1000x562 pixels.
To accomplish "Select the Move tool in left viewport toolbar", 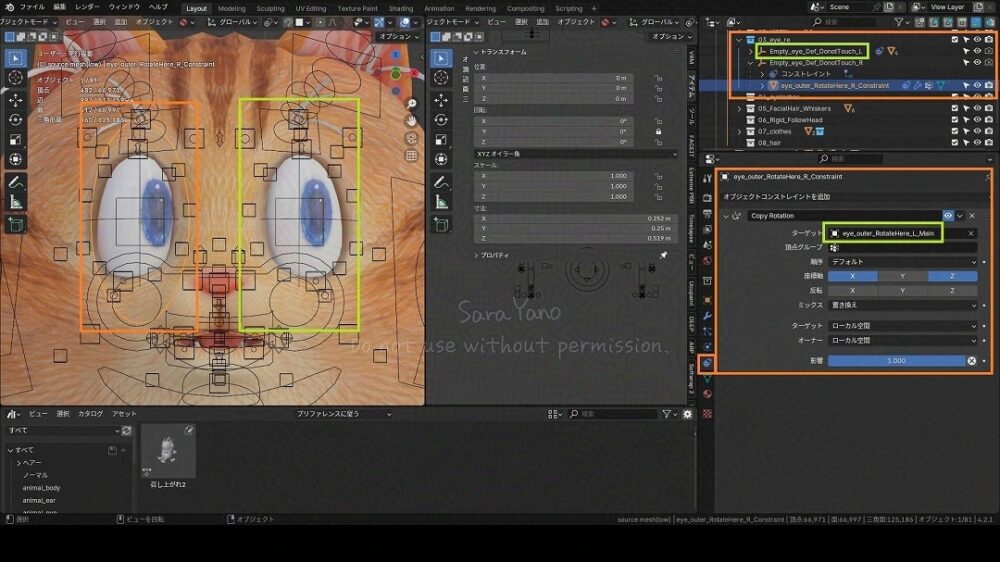I will point(16,100).
